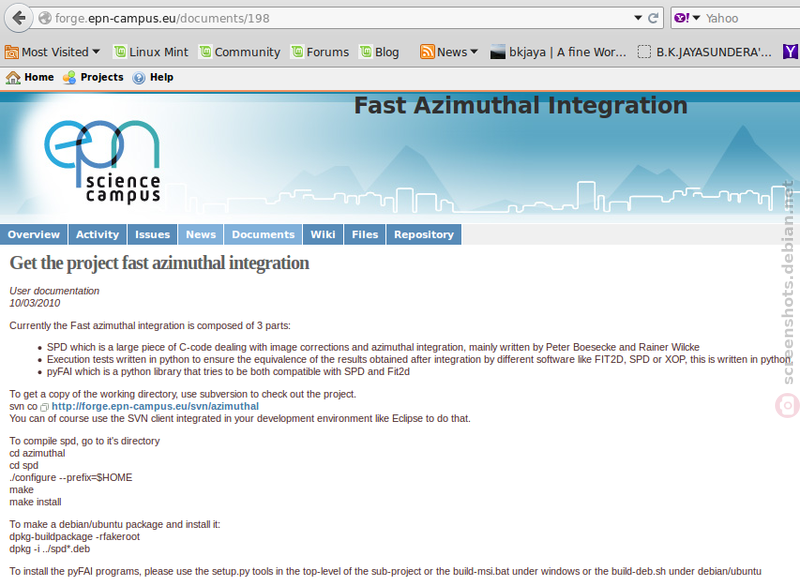Open the URL history dropdown arrow
The width and height of the screenshot is (800, 586).
(638, 18)
